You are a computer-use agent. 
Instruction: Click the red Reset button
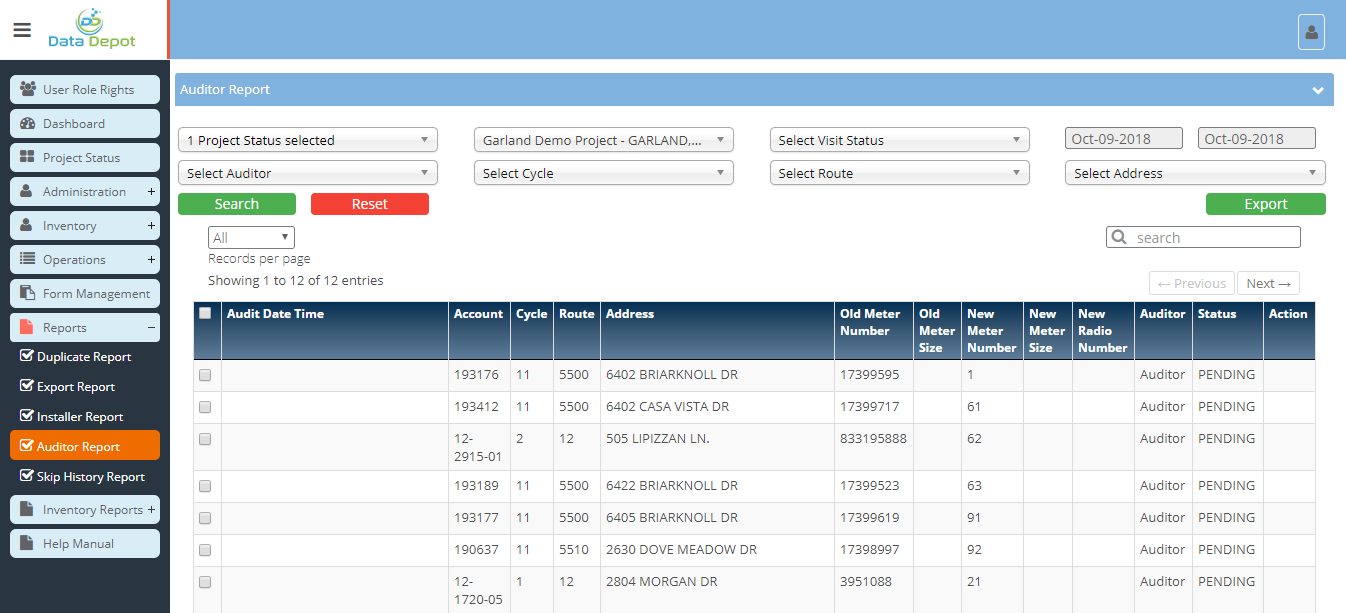tap(369, 204)
